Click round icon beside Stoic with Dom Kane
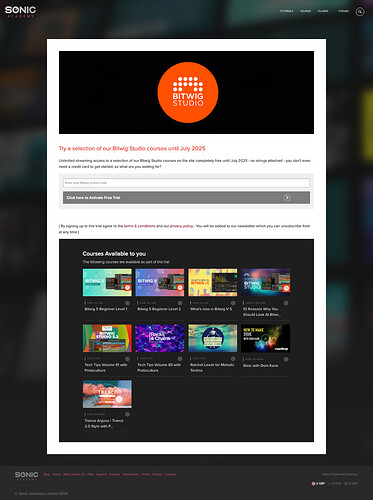This screenshot has height=500, width=373. click(x=286, y=359)
